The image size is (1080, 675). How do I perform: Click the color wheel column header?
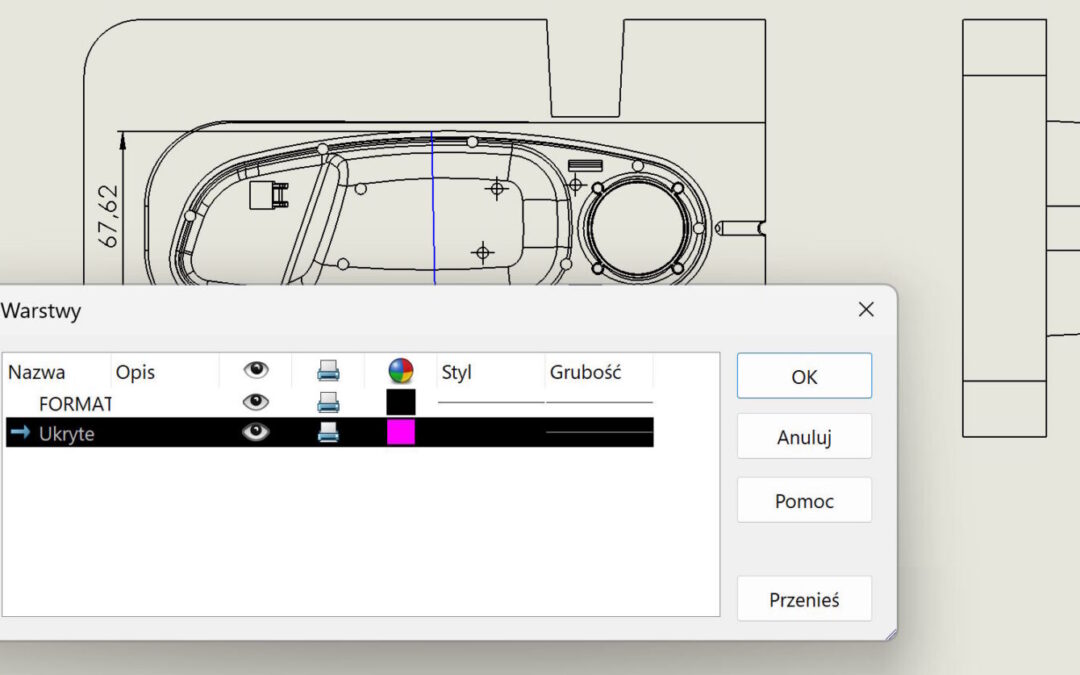coord(400,371)
